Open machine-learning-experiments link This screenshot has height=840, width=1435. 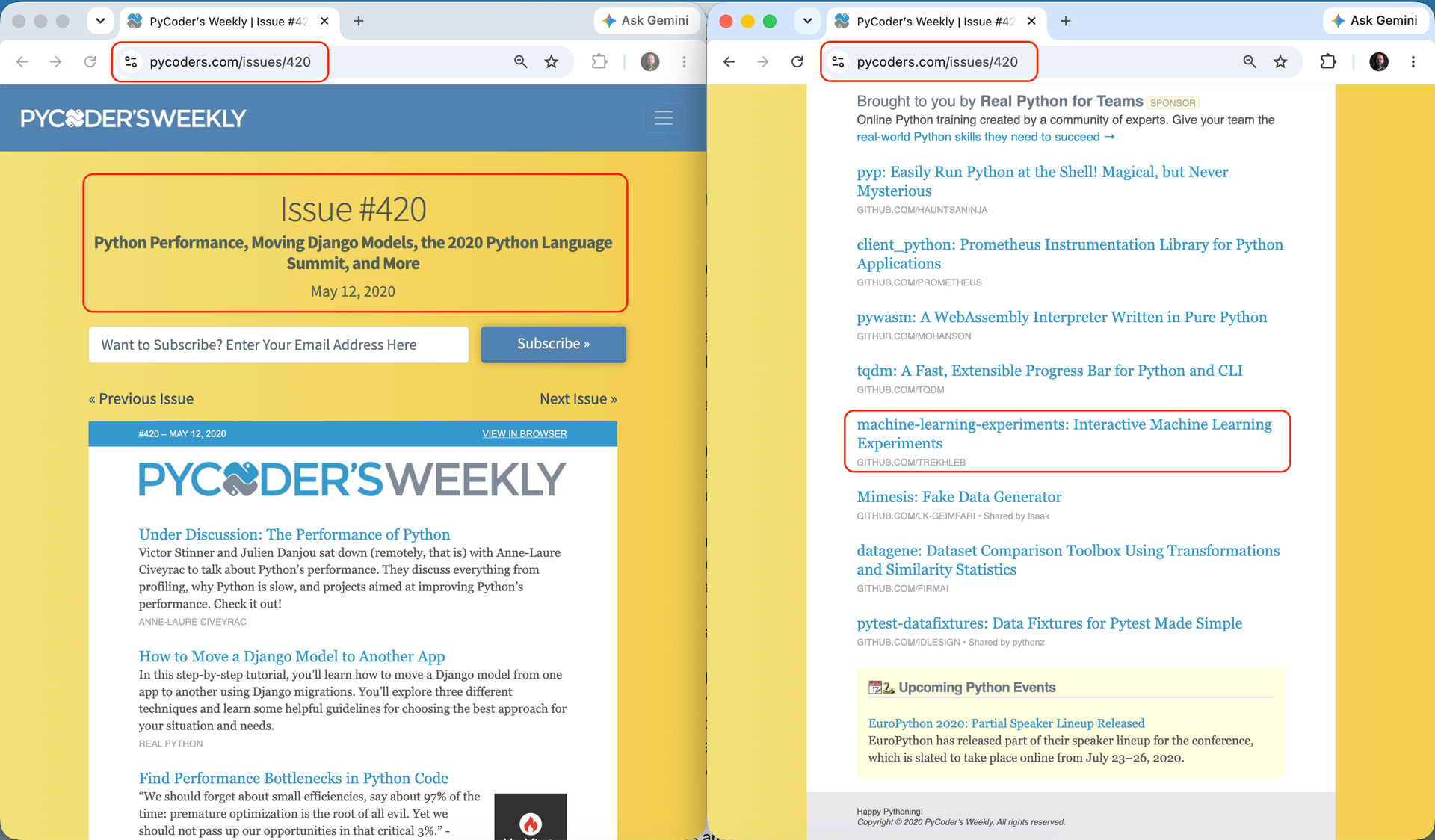pyautogui.click(x=1064, y=433)
